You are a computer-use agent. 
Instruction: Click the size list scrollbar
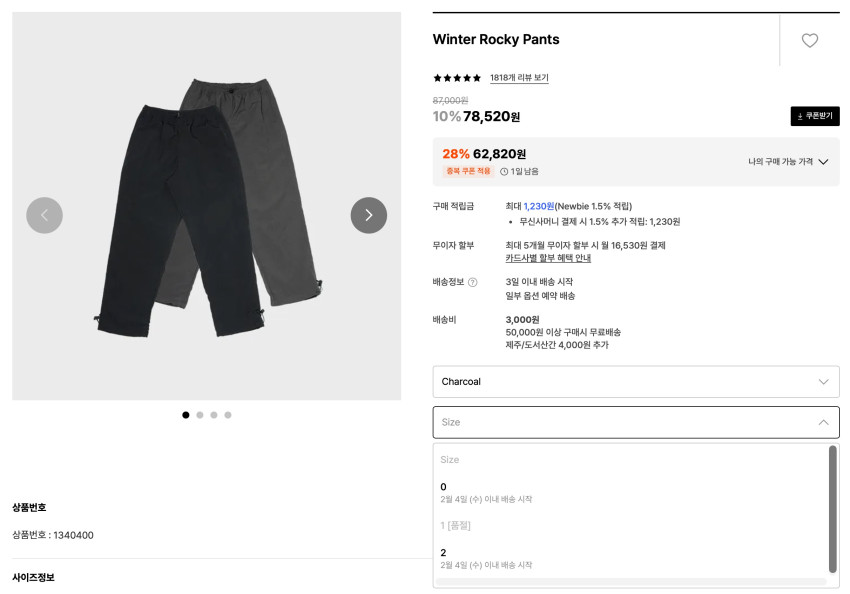point(832,509)
